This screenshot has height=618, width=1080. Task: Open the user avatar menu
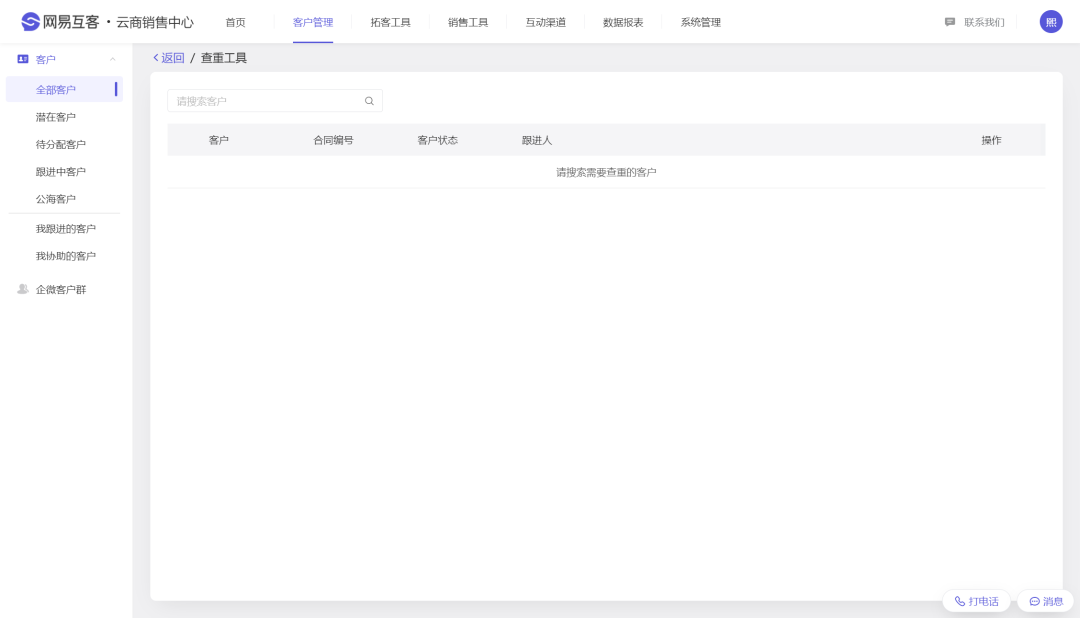tap(1051, 22)
